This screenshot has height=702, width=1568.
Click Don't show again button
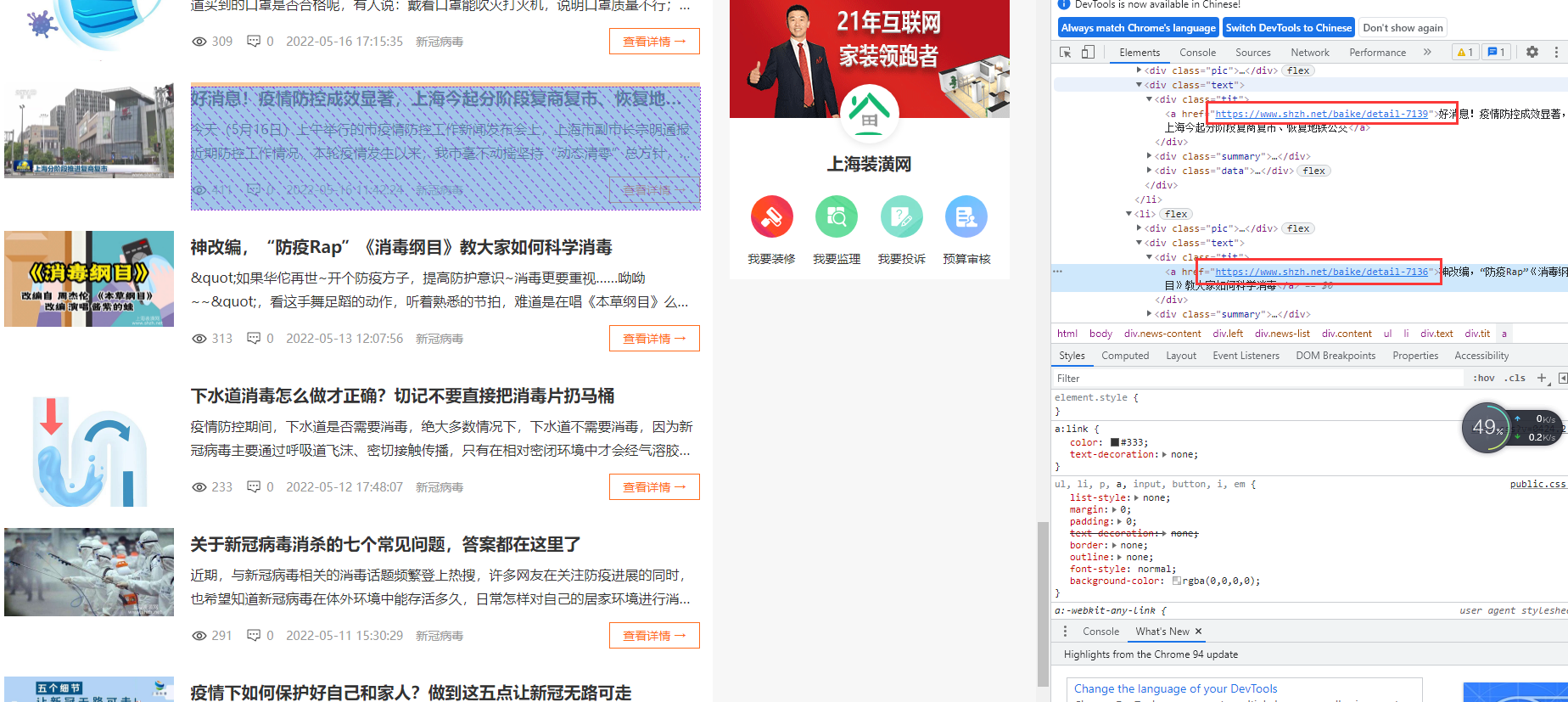[1403, 28]
